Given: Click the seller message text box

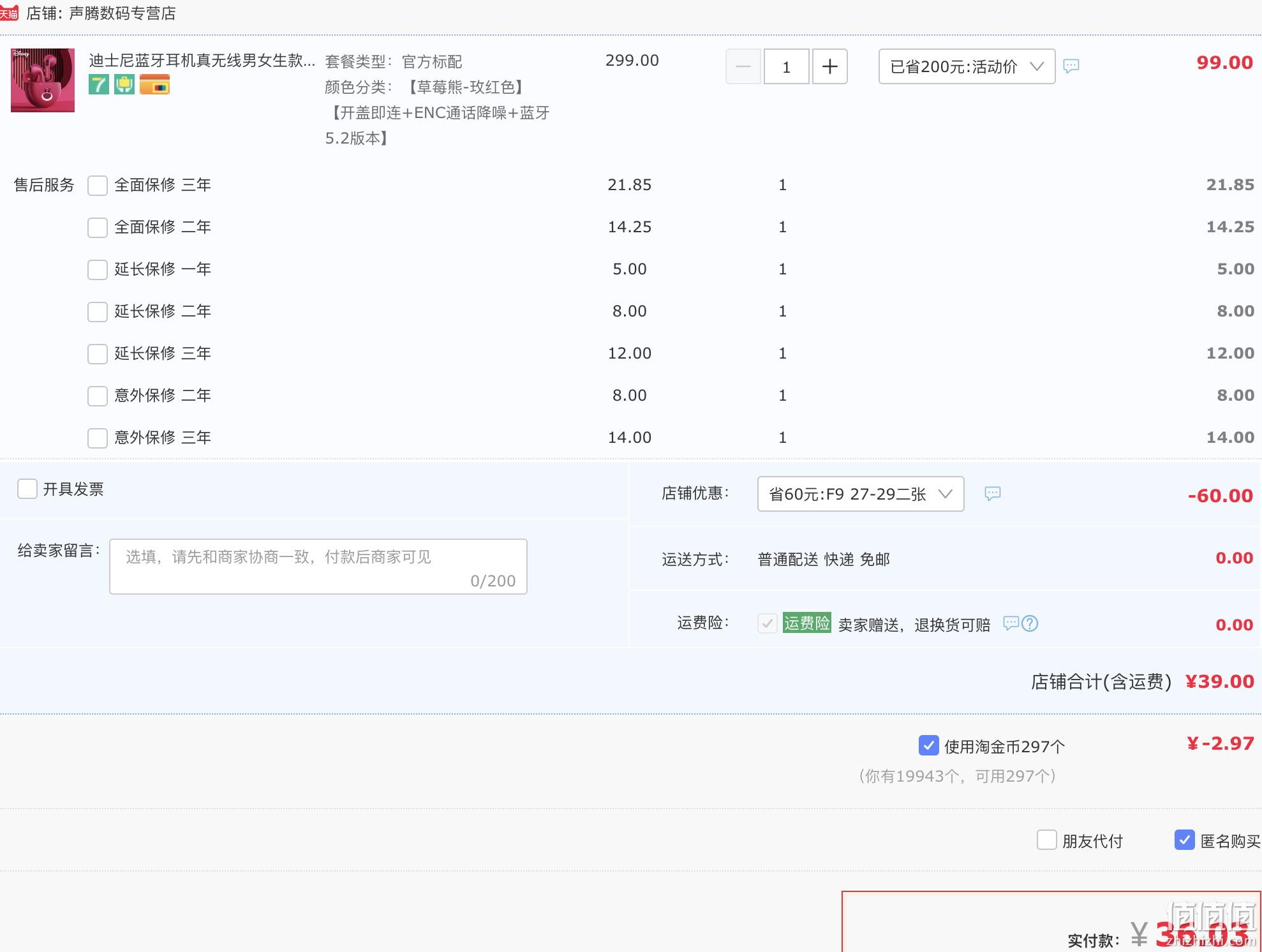Looking at the screenshot, I should [x=318, y=567].
